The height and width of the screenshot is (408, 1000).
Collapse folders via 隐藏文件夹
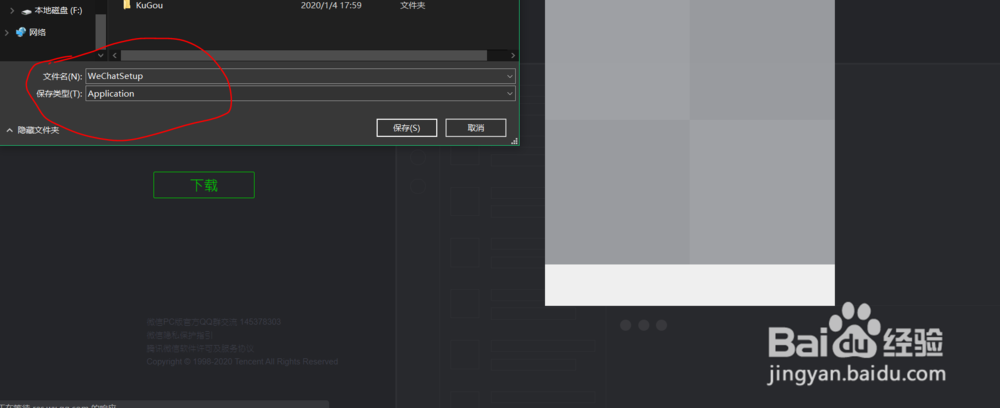coord(33,130)
